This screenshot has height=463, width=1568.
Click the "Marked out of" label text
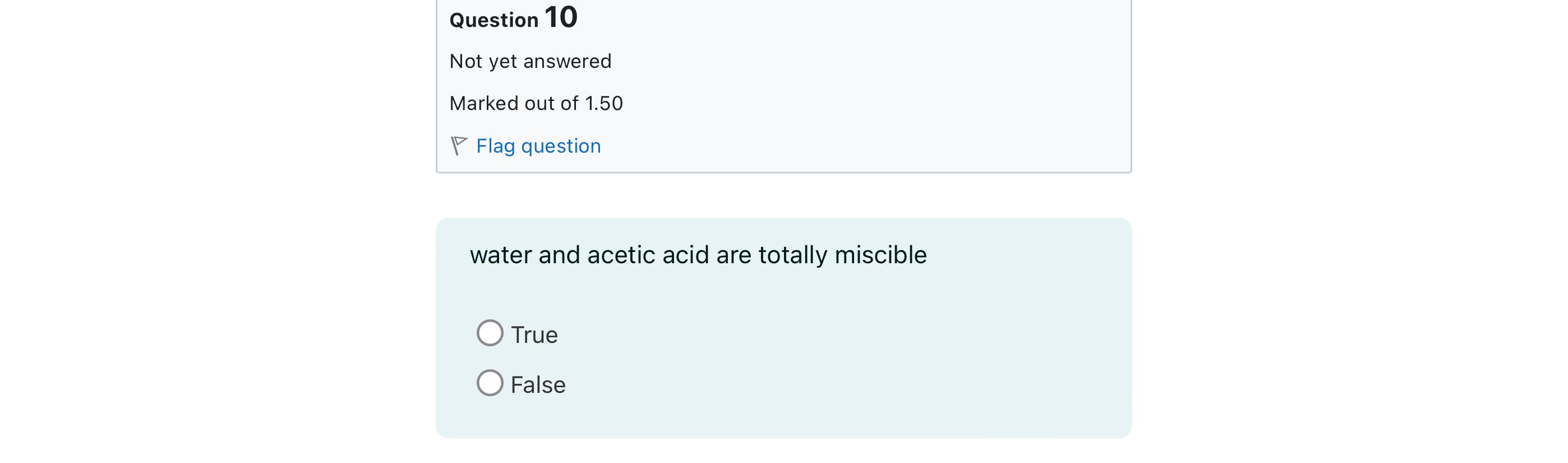(x=514, y=104)
